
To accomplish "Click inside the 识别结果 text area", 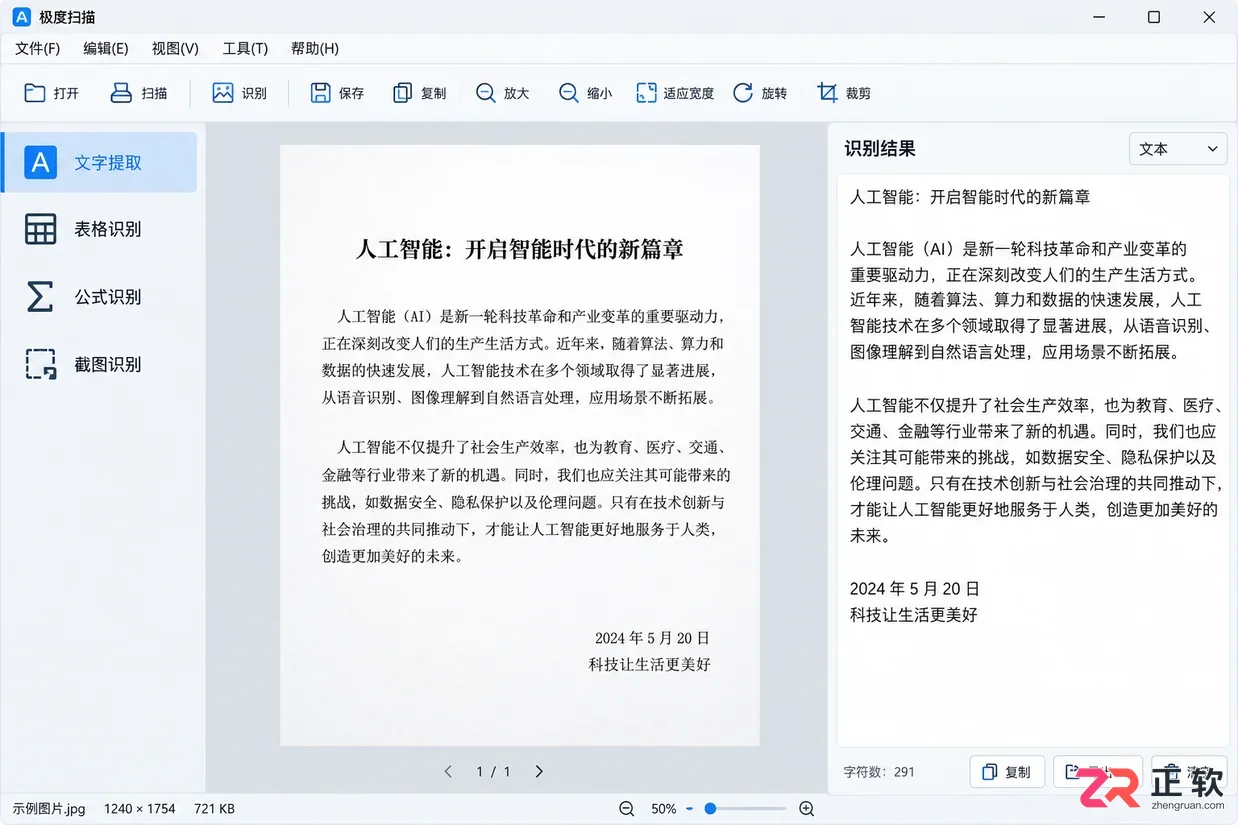I will [1033, 460].
